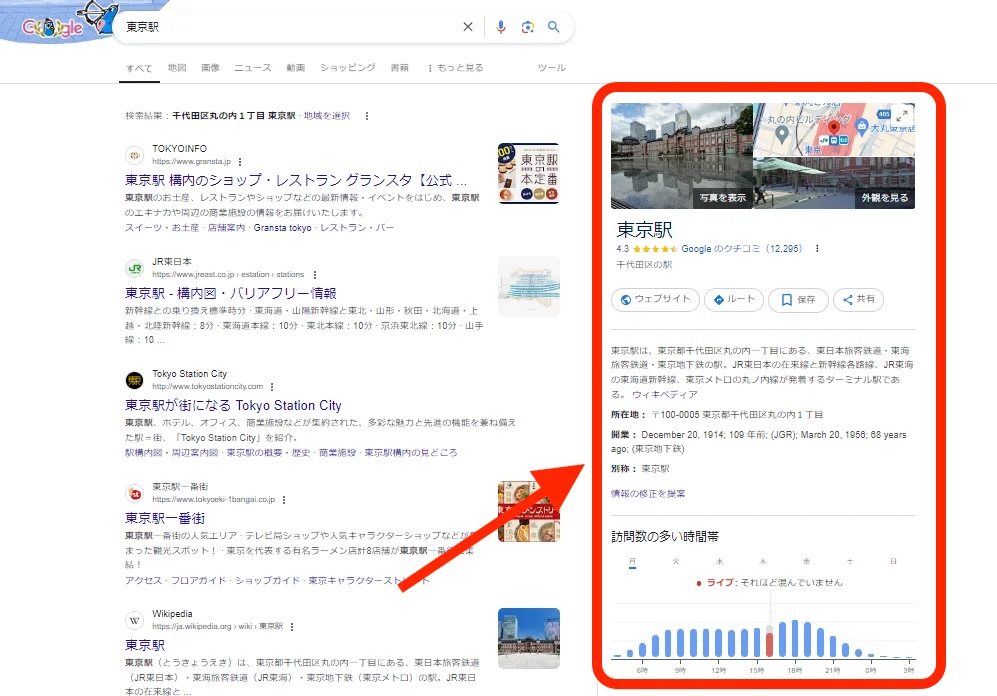Open more options beside the review count

pyautogui.click(x=817, y=249)
